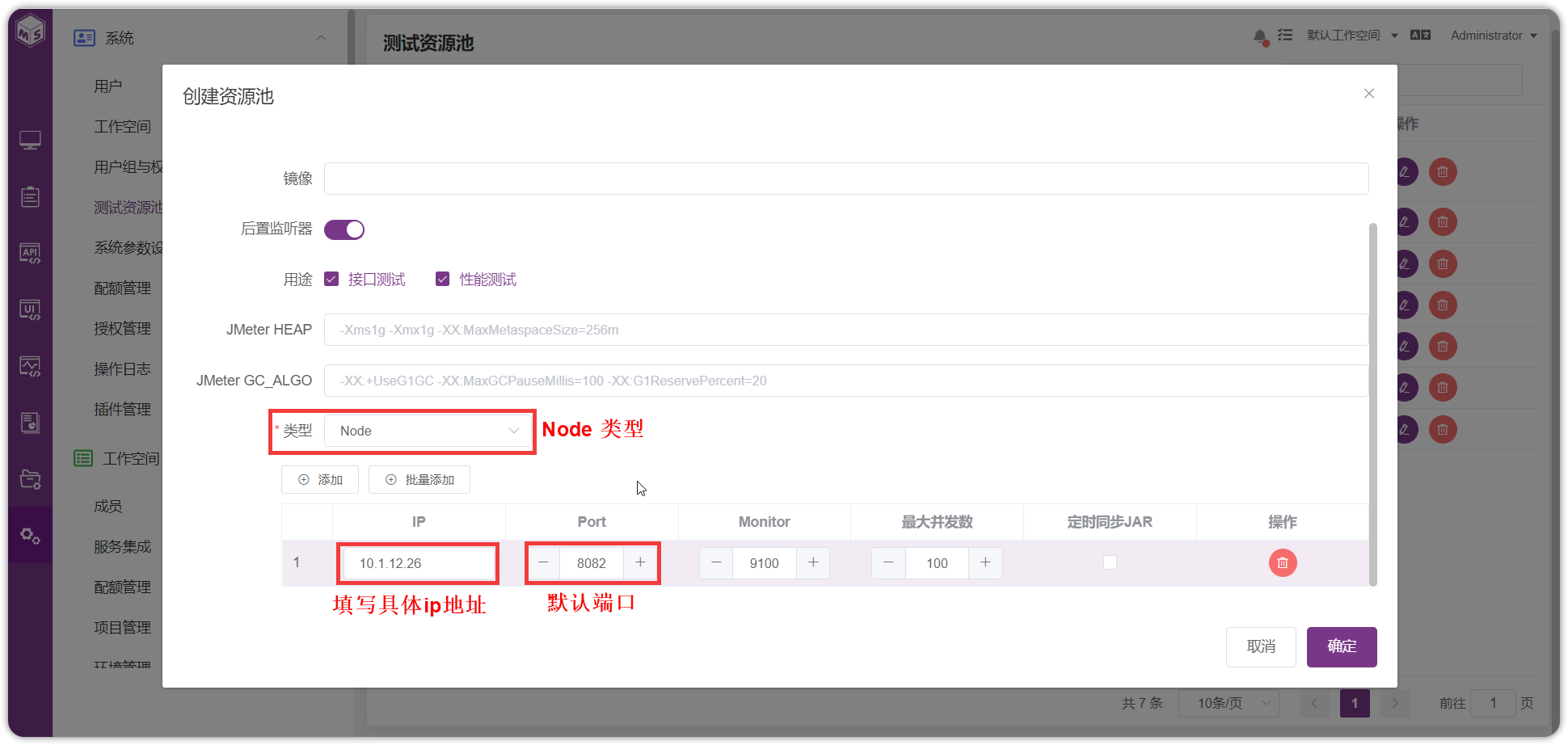This screenshot has height=745, width=1568.
Task: Click the 取消 button
Action: (x=1261, y=646)
